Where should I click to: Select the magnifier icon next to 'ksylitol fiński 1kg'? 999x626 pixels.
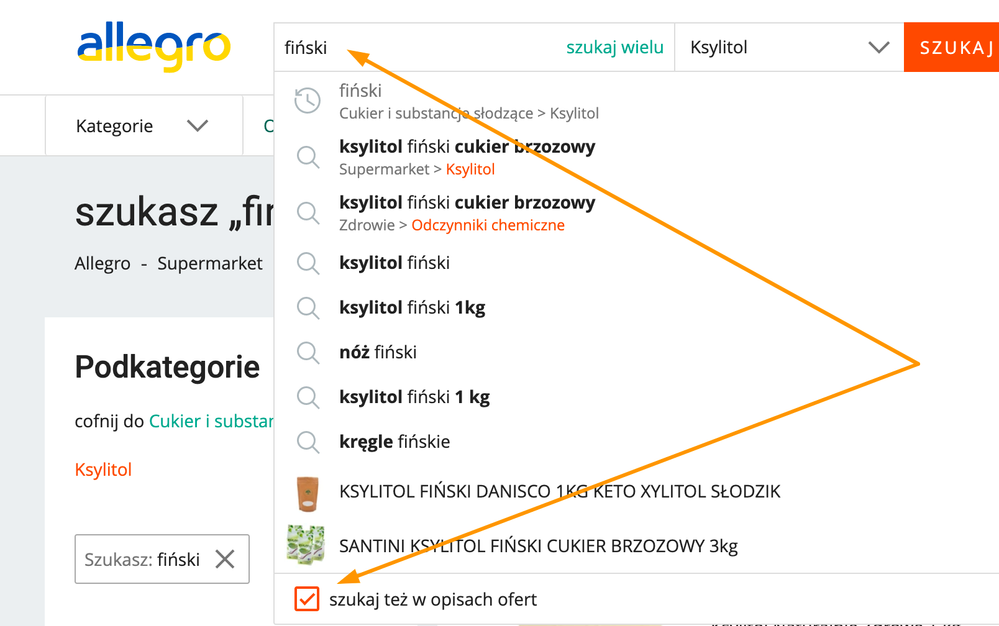pos(308,308)
